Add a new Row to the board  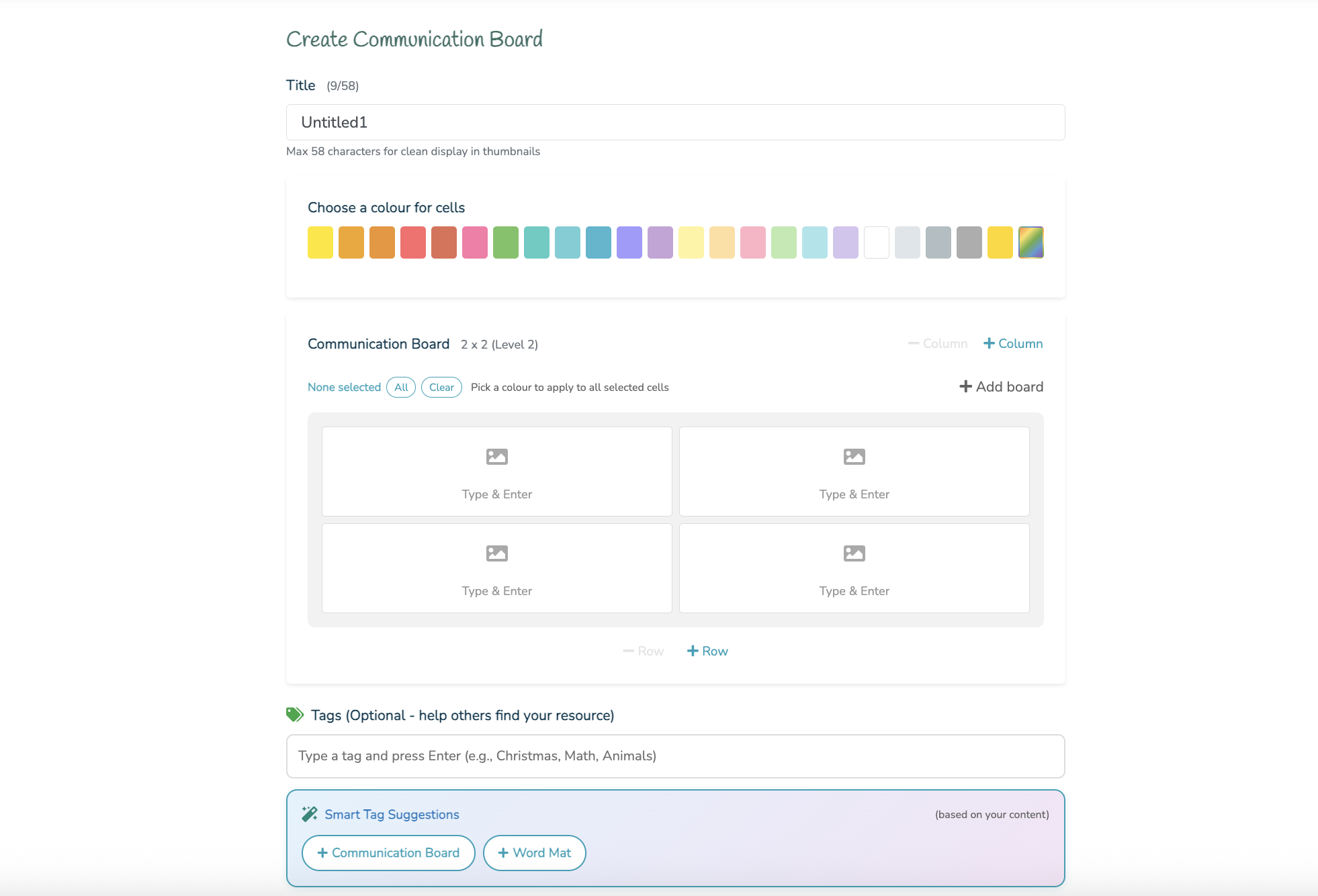click(x=707, y=650)
